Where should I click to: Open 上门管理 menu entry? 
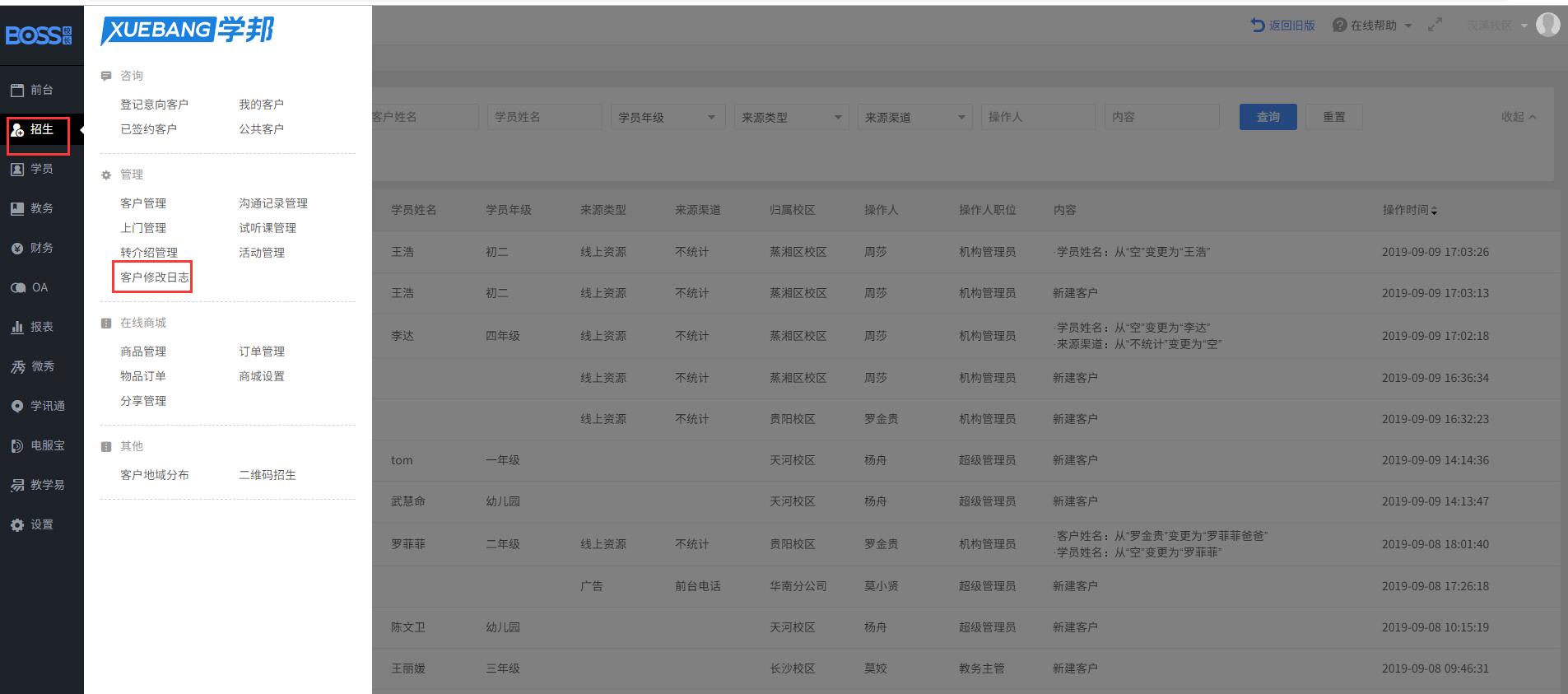(x=143, y=228)
